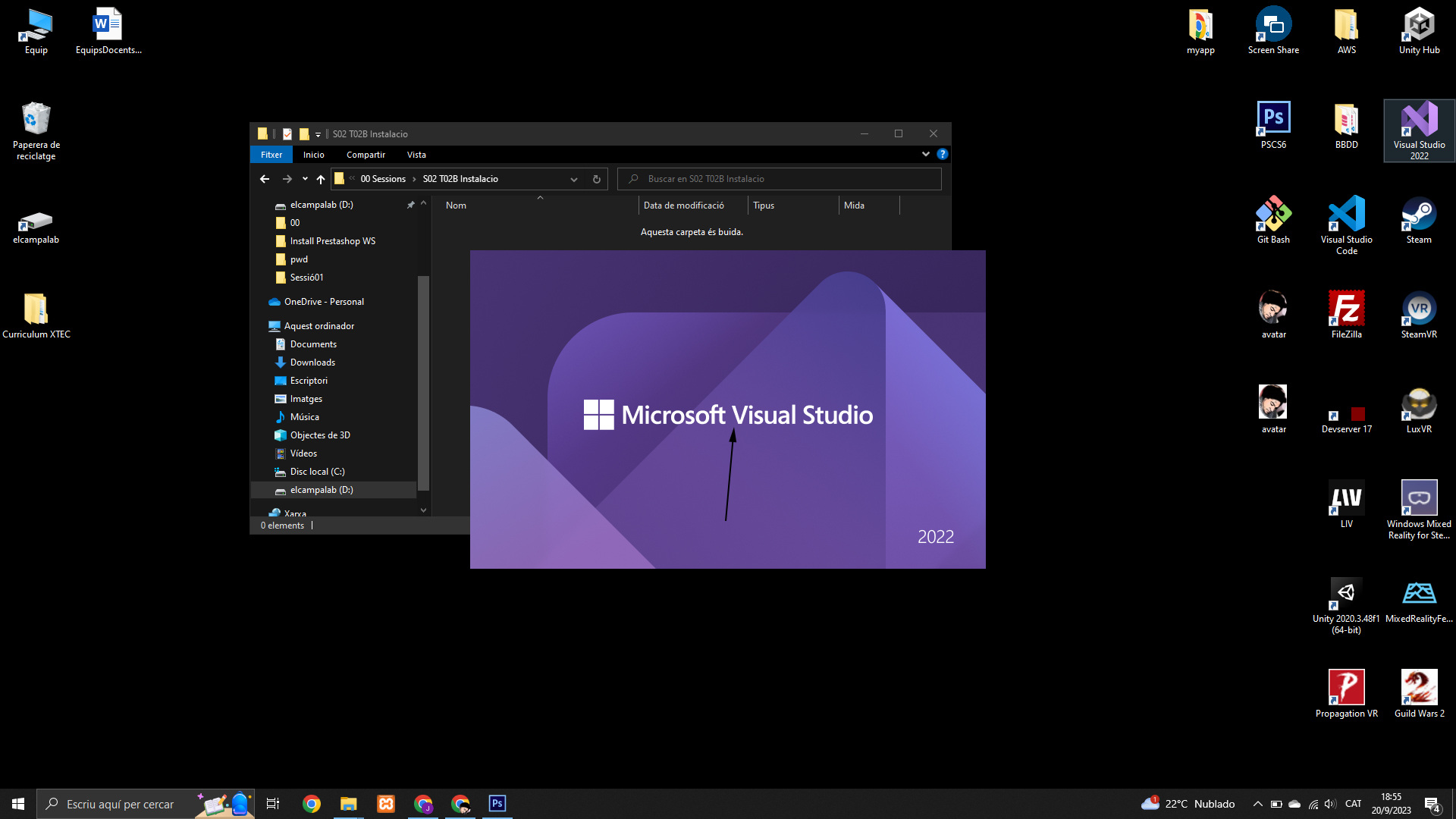Viewport: 1456px width, 819px height.
Task: Open Photoshop from the taskbar
Action: (x=497, y=804)
